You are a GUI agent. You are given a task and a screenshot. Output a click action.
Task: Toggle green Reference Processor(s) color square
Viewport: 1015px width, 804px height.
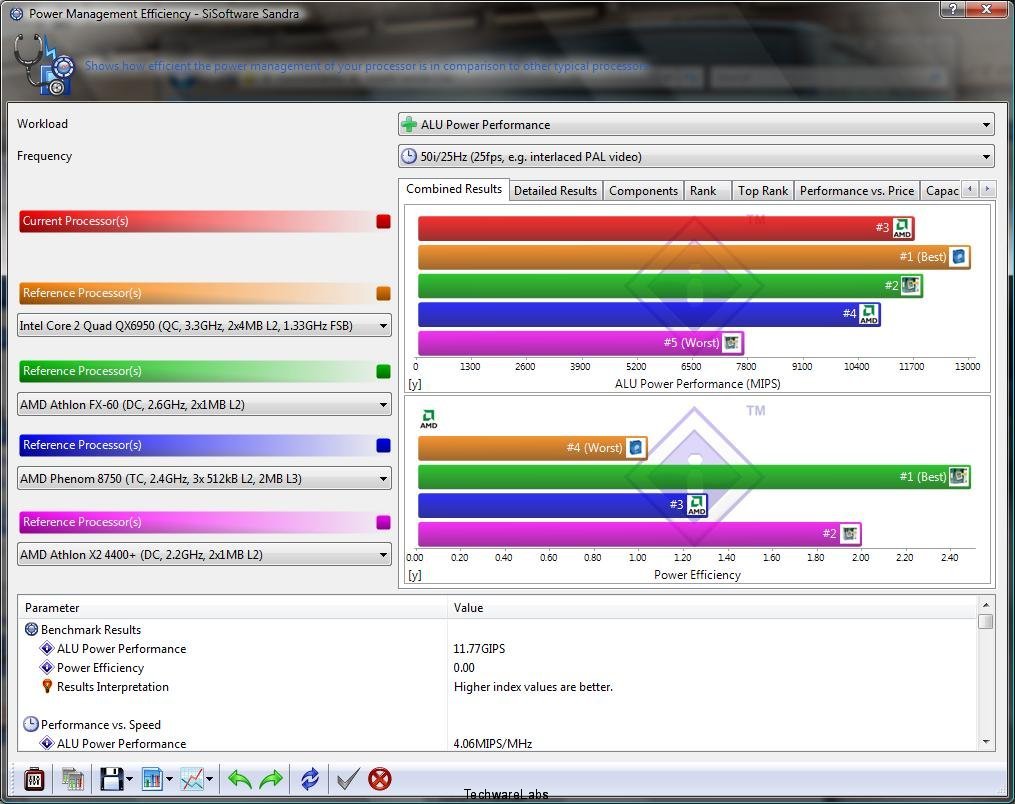(x=383, y=371)
